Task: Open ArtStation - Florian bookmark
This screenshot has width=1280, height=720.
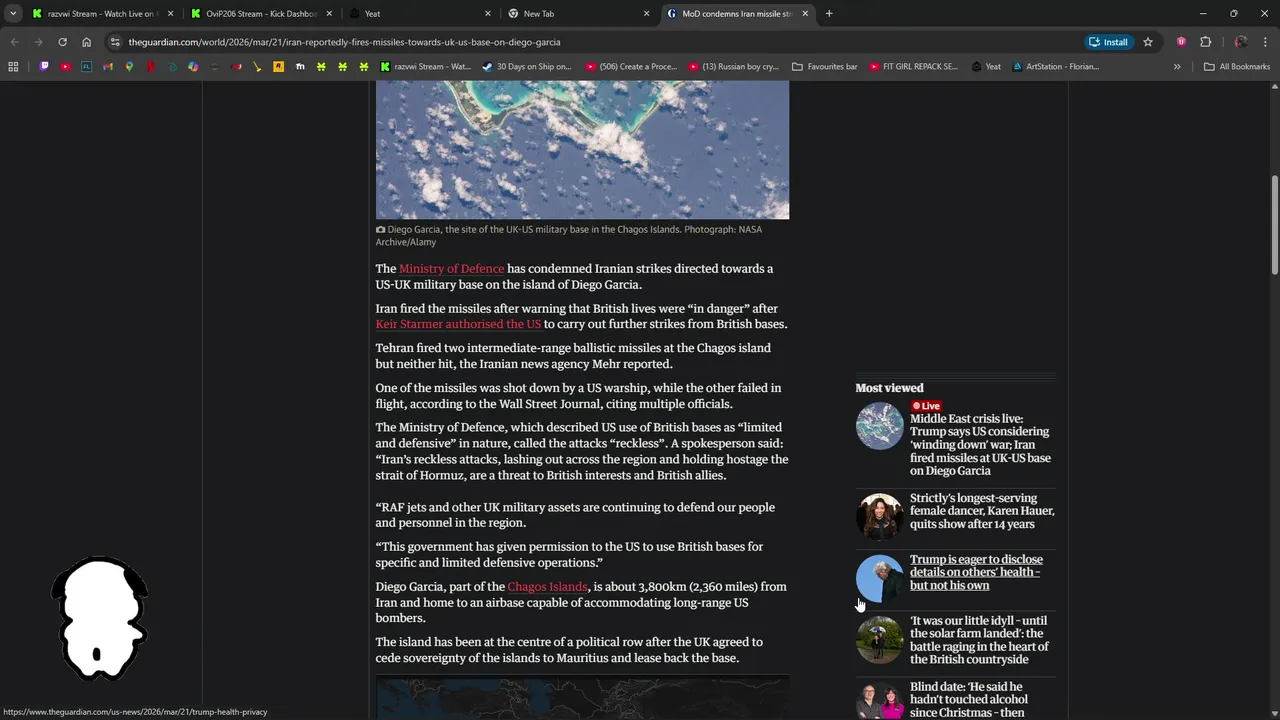Action: point(1056,67)
